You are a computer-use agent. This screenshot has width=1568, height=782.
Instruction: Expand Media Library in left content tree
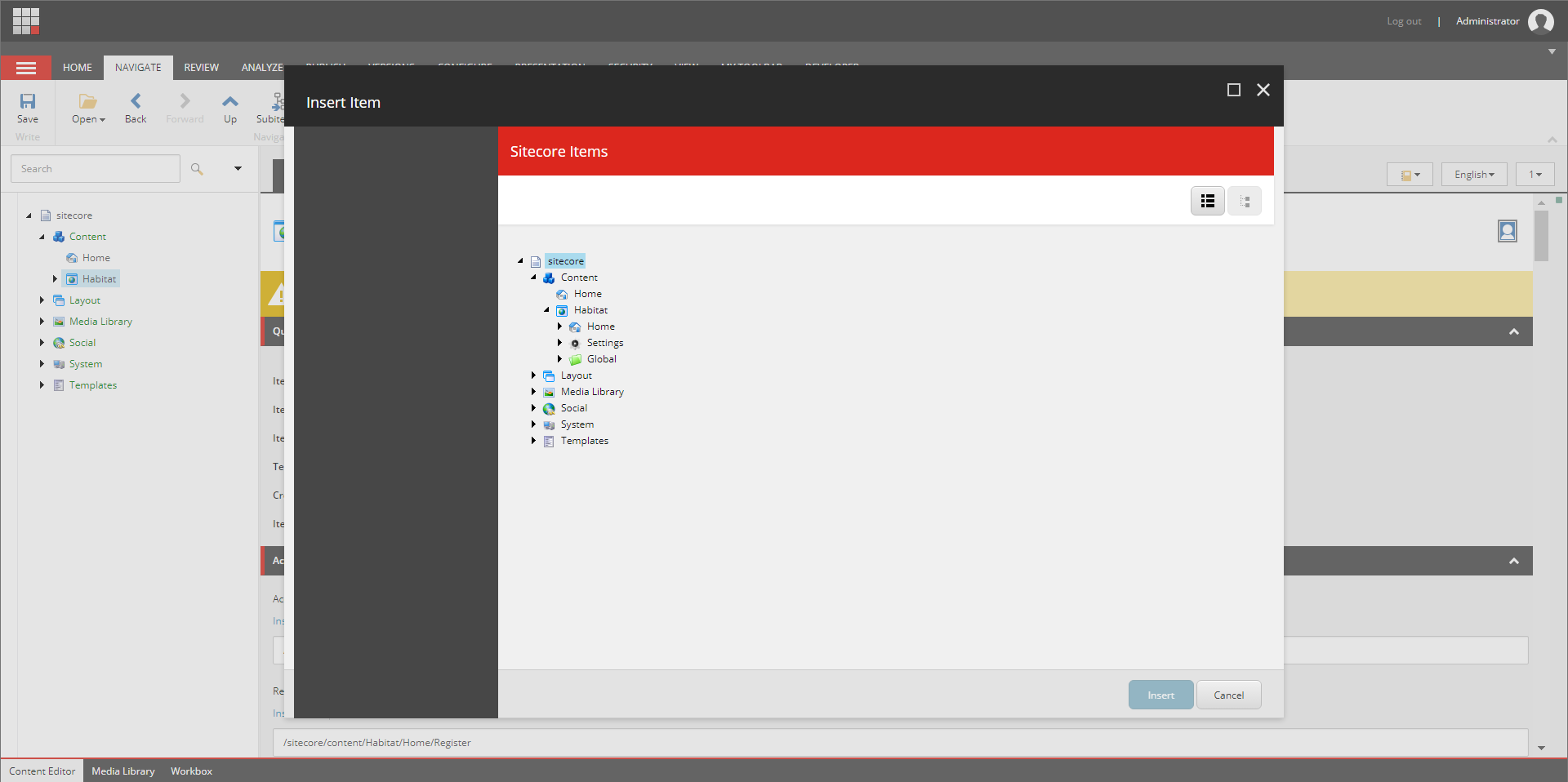[42, 322]
